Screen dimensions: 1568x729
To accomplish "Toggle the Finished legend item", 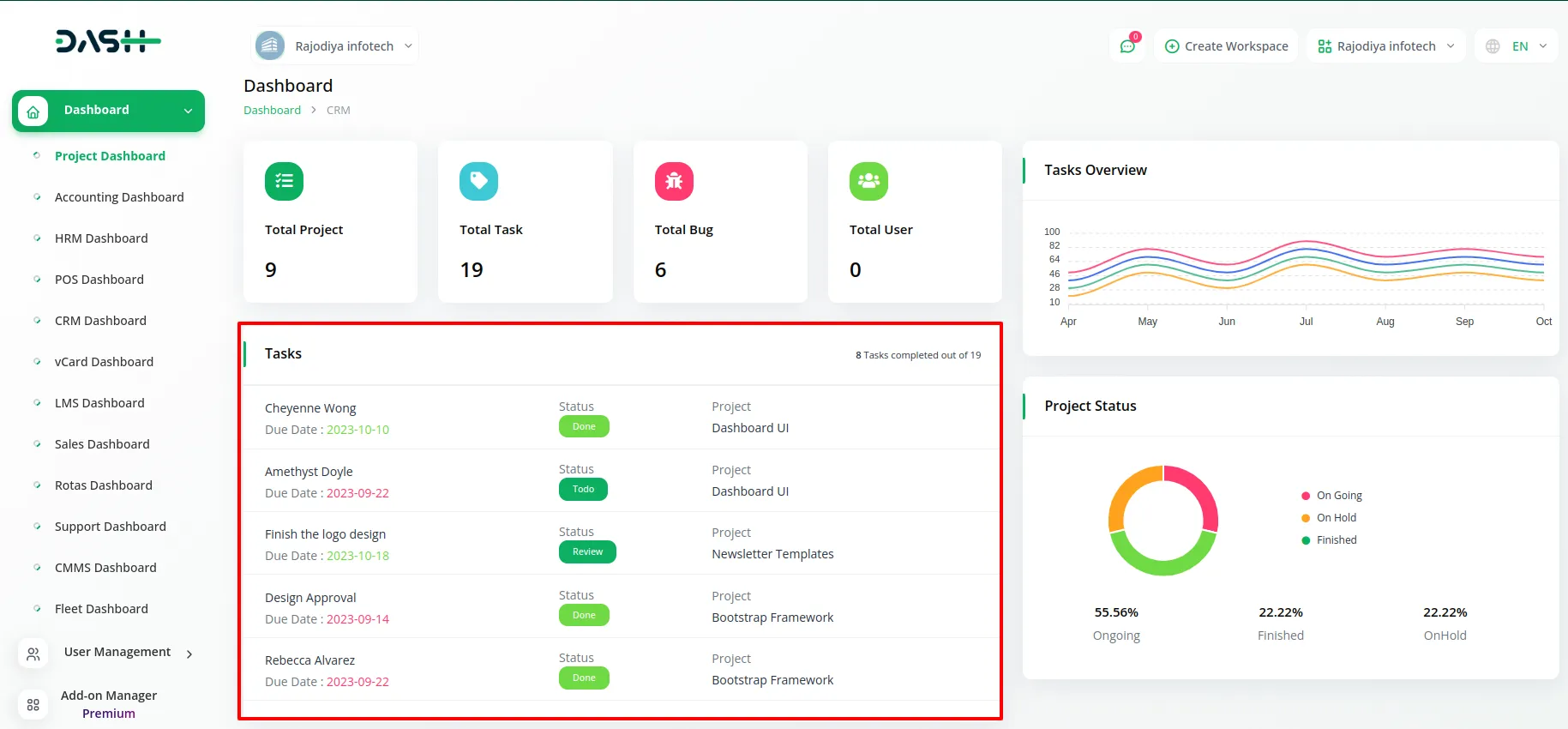I will [1336, 540].
